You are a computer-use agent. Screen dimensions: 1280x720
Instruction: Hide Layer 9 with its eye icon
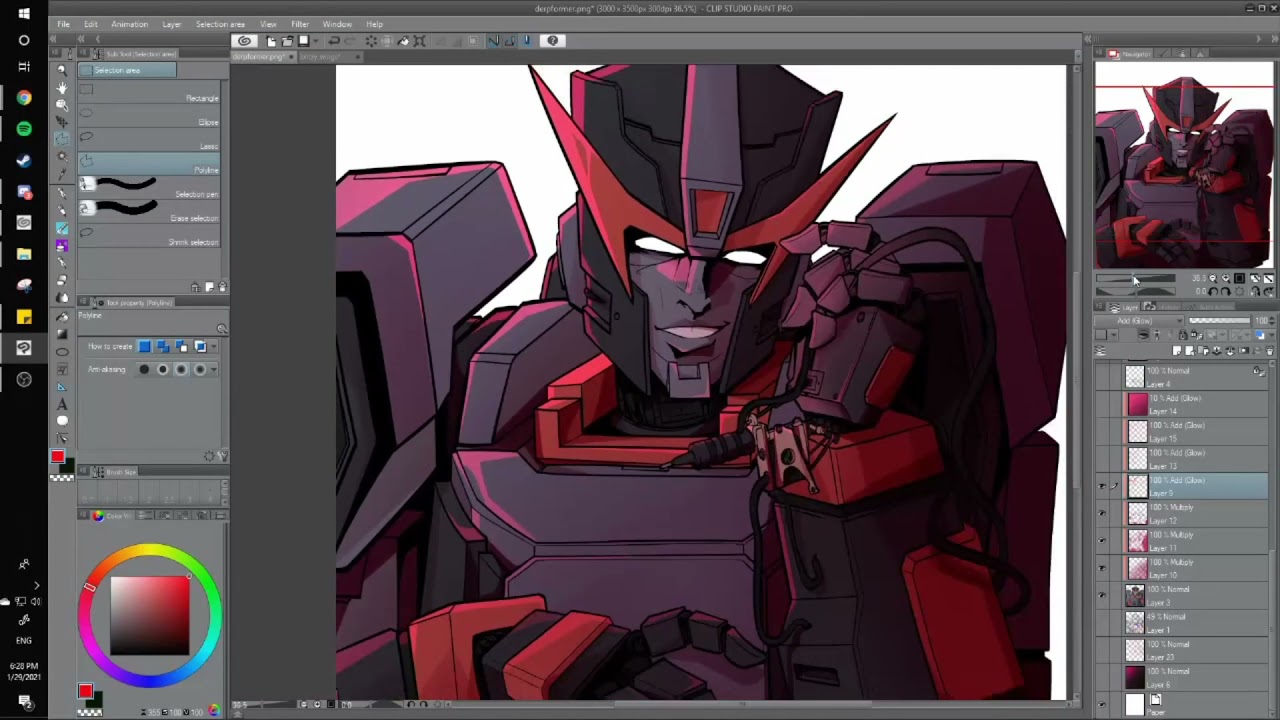coord(1102,486)
